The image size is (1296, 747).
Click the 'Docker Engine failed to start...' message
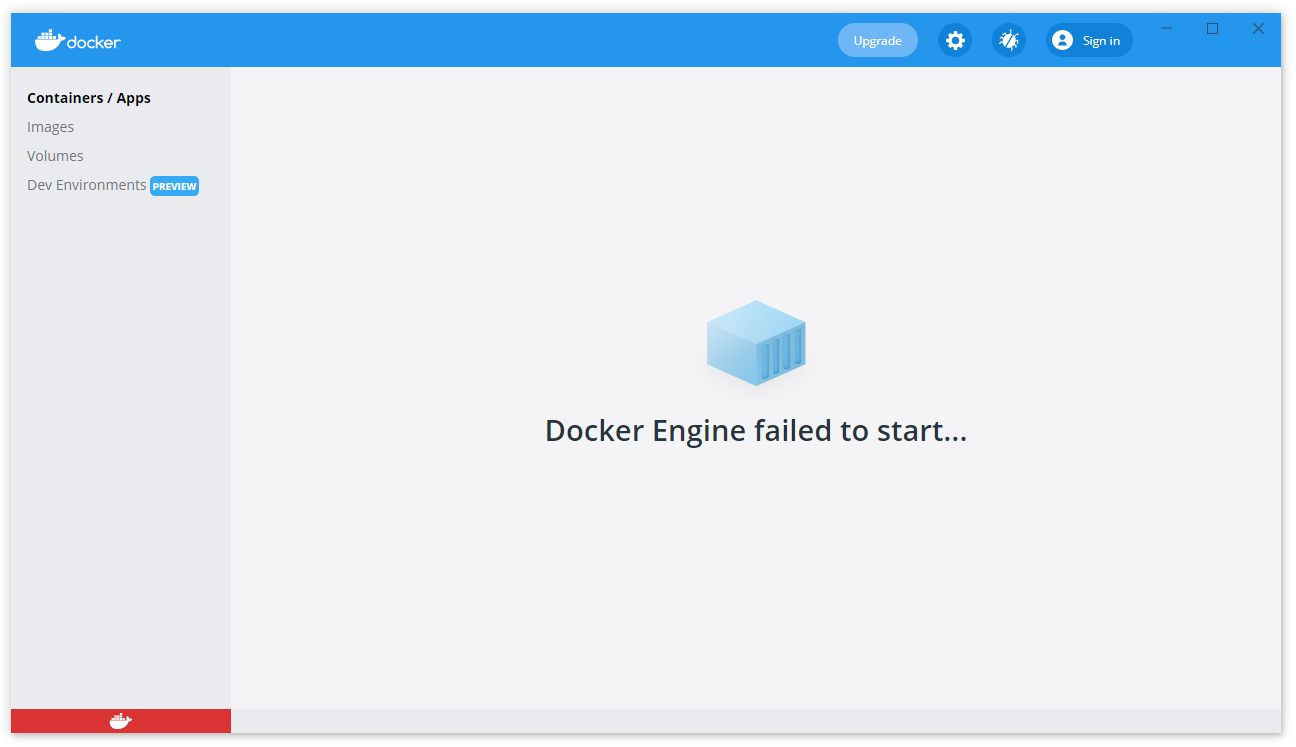[x=756, y=430]
